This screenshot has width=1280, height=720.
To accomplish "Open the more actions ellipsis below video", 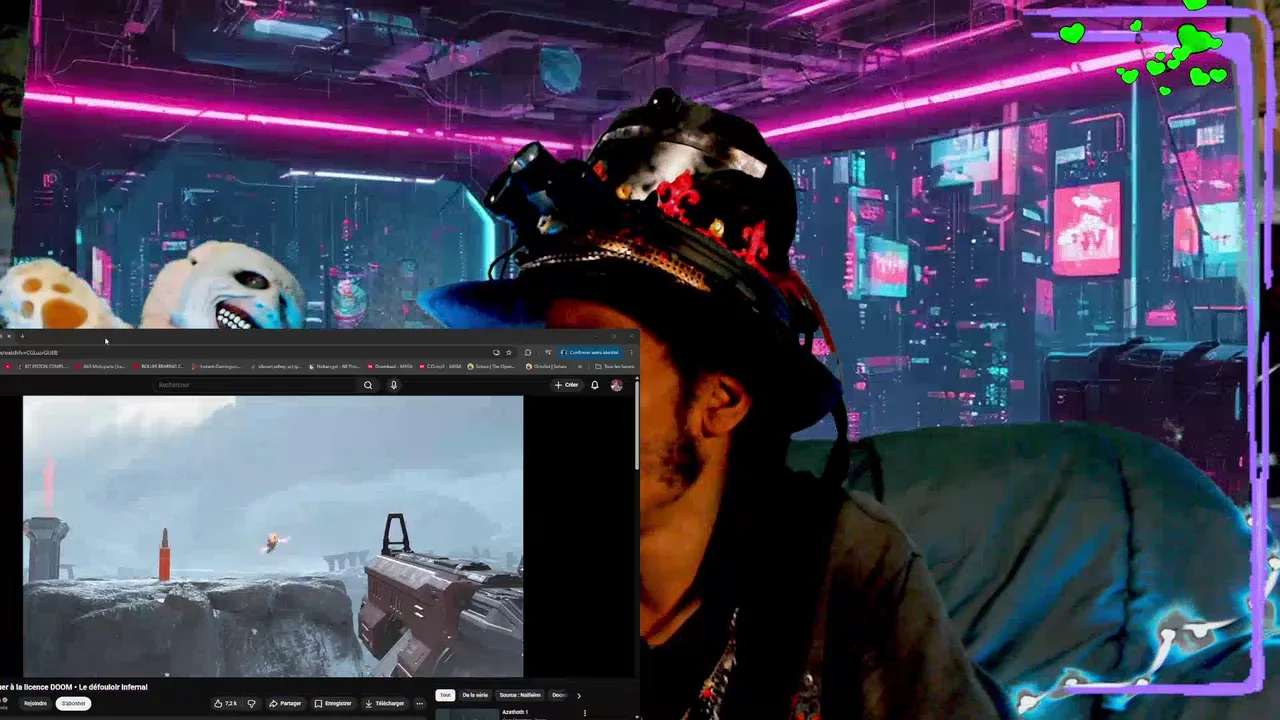I will click(x=420, y=703).
